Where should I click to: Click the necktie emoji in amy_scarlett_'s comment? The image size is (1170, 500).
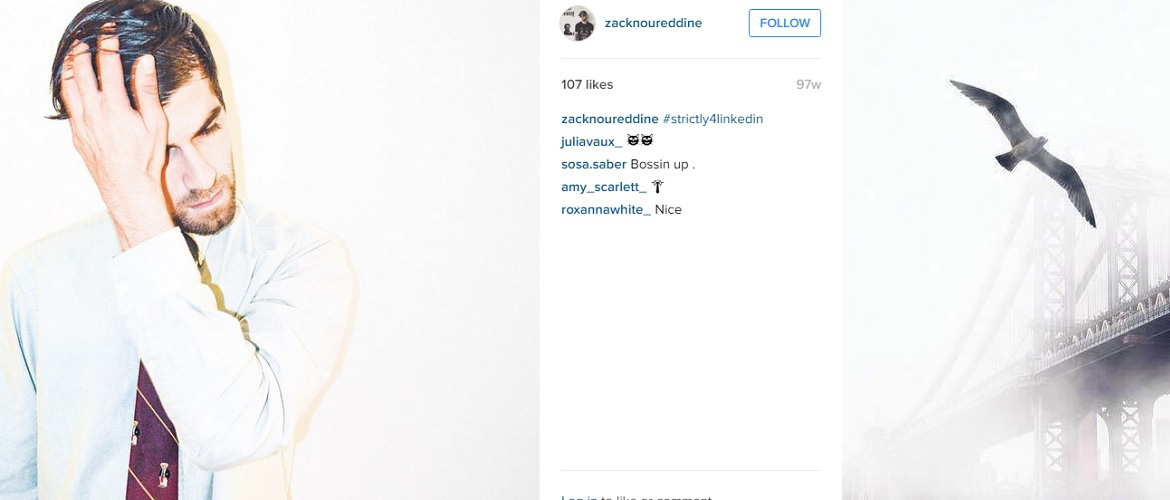point(657,187)
